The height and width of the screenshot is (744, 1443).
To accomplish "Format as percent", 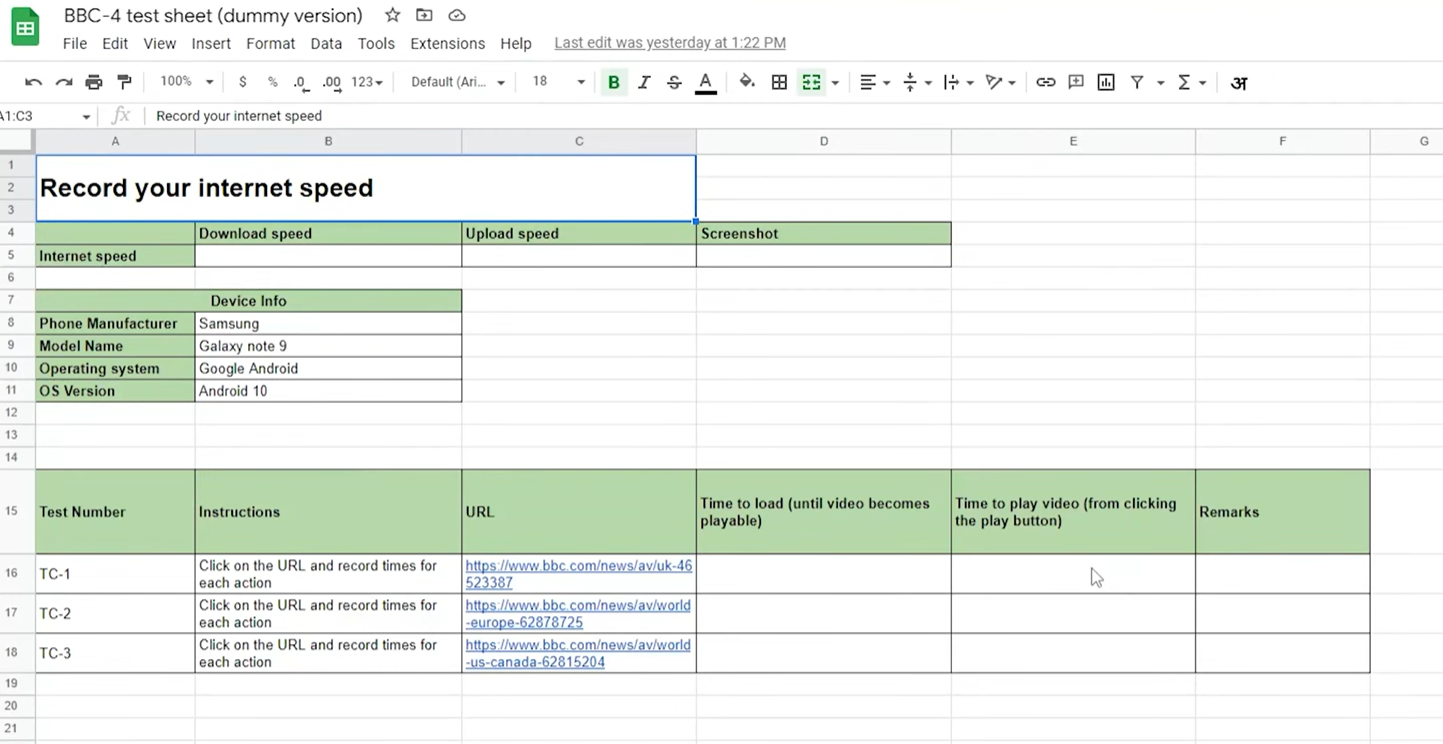I will click(272, 82).
